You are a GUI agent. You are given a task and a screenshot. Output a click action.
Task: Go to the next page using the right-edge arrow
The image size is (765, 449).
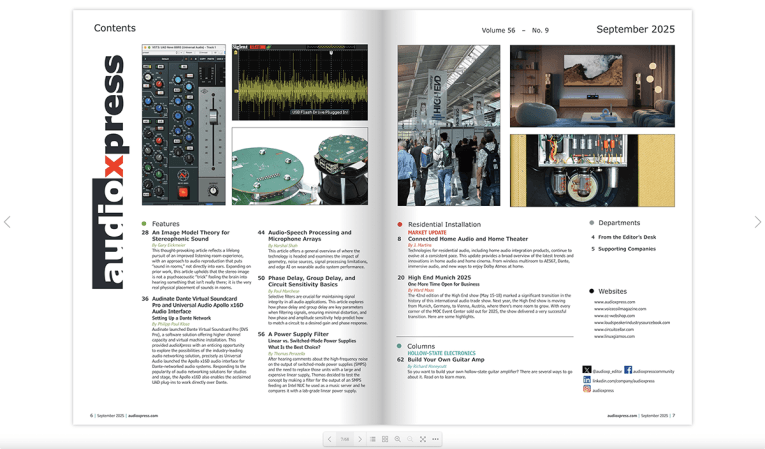757,222
